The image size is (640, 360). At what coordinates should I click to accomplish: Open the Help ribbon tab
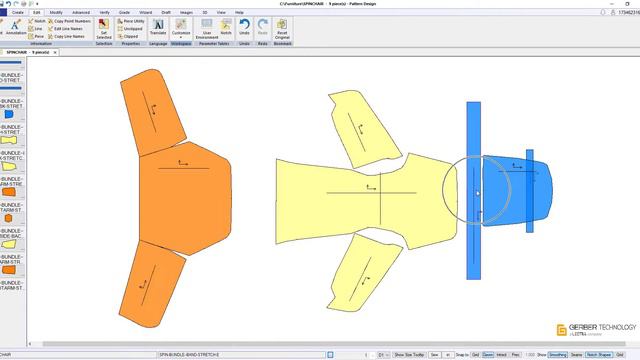pyautogui.click(x=239, y=13)
